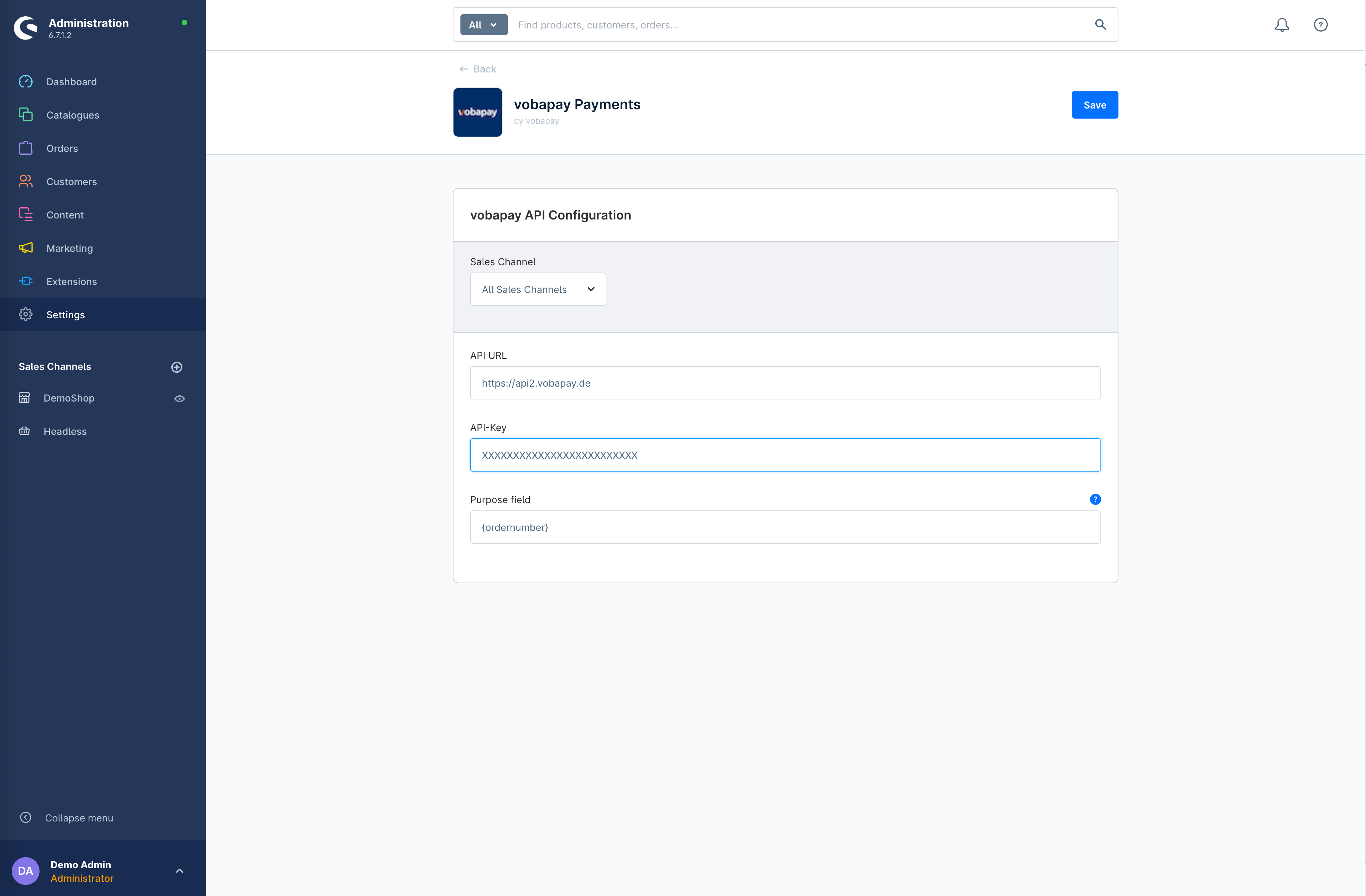1366x896 pixels.
Task: Open the help question mark icon
Action: [x=1321, y=25]
